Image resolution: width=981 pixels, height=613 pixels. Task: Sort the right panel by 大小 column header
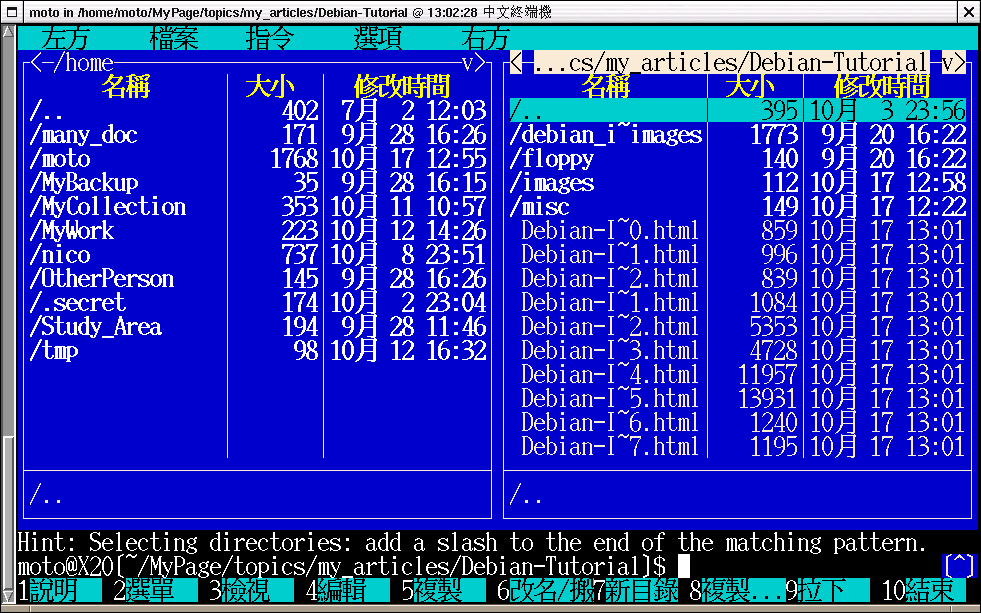click(x=750, y=86)
